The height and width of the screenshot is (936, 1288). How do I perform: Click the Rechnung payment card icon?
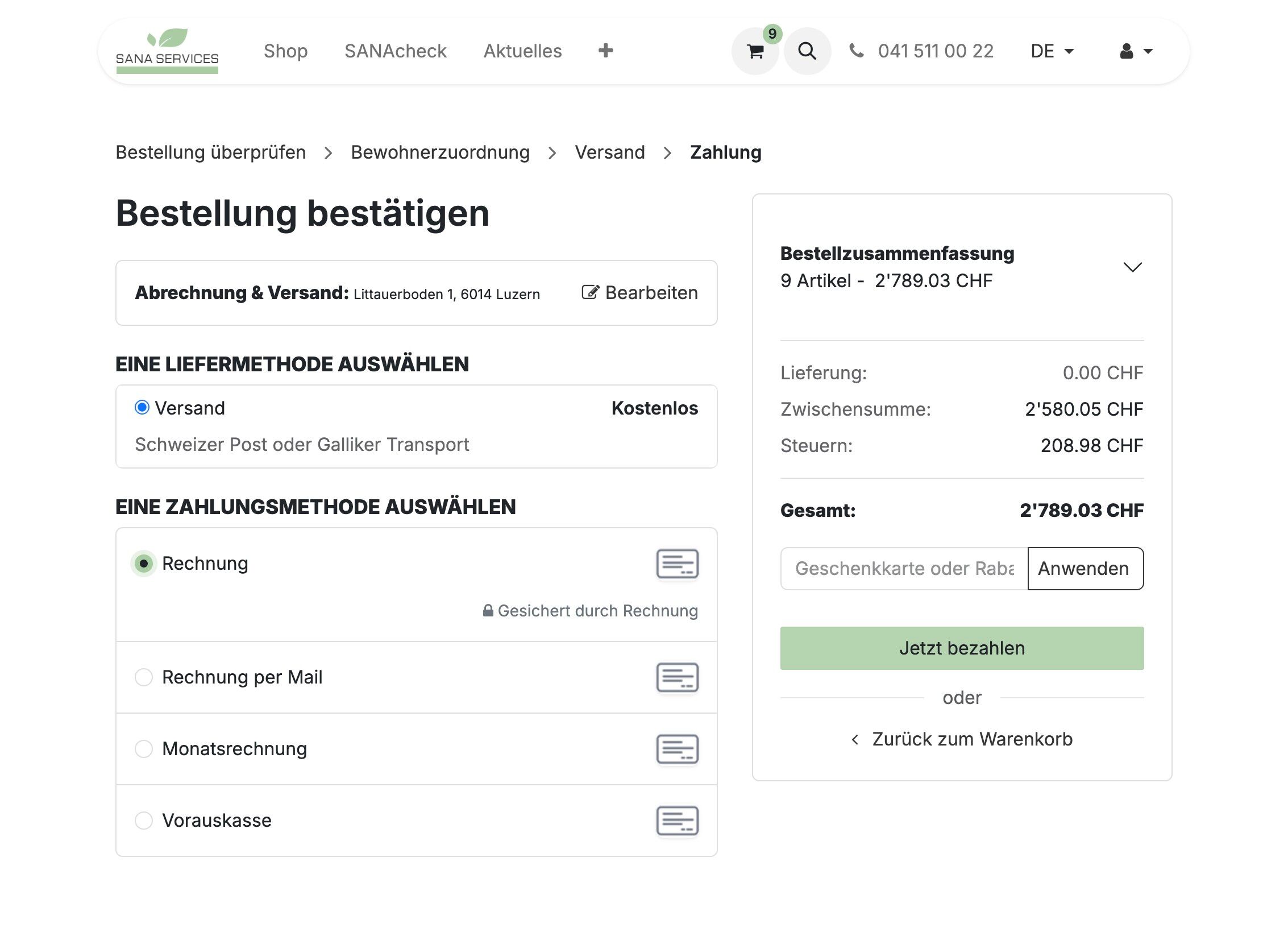pos(677,564)
